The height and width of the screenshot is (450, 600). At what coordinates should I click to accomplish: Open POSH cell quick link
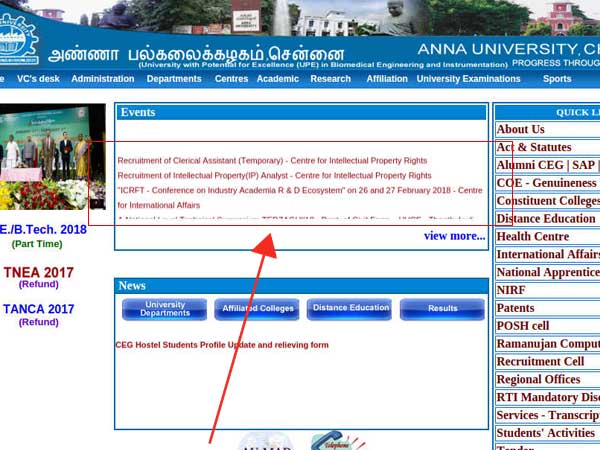[547, 326]
